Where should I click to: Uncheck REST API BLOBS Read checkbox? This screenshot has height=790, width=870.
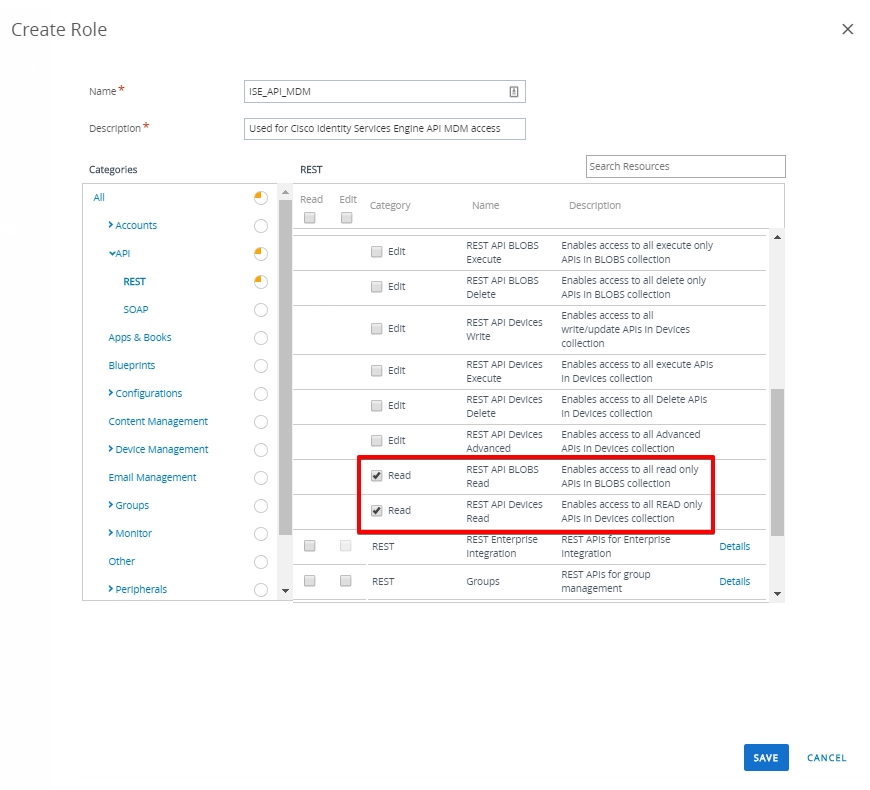click(377, 476)
